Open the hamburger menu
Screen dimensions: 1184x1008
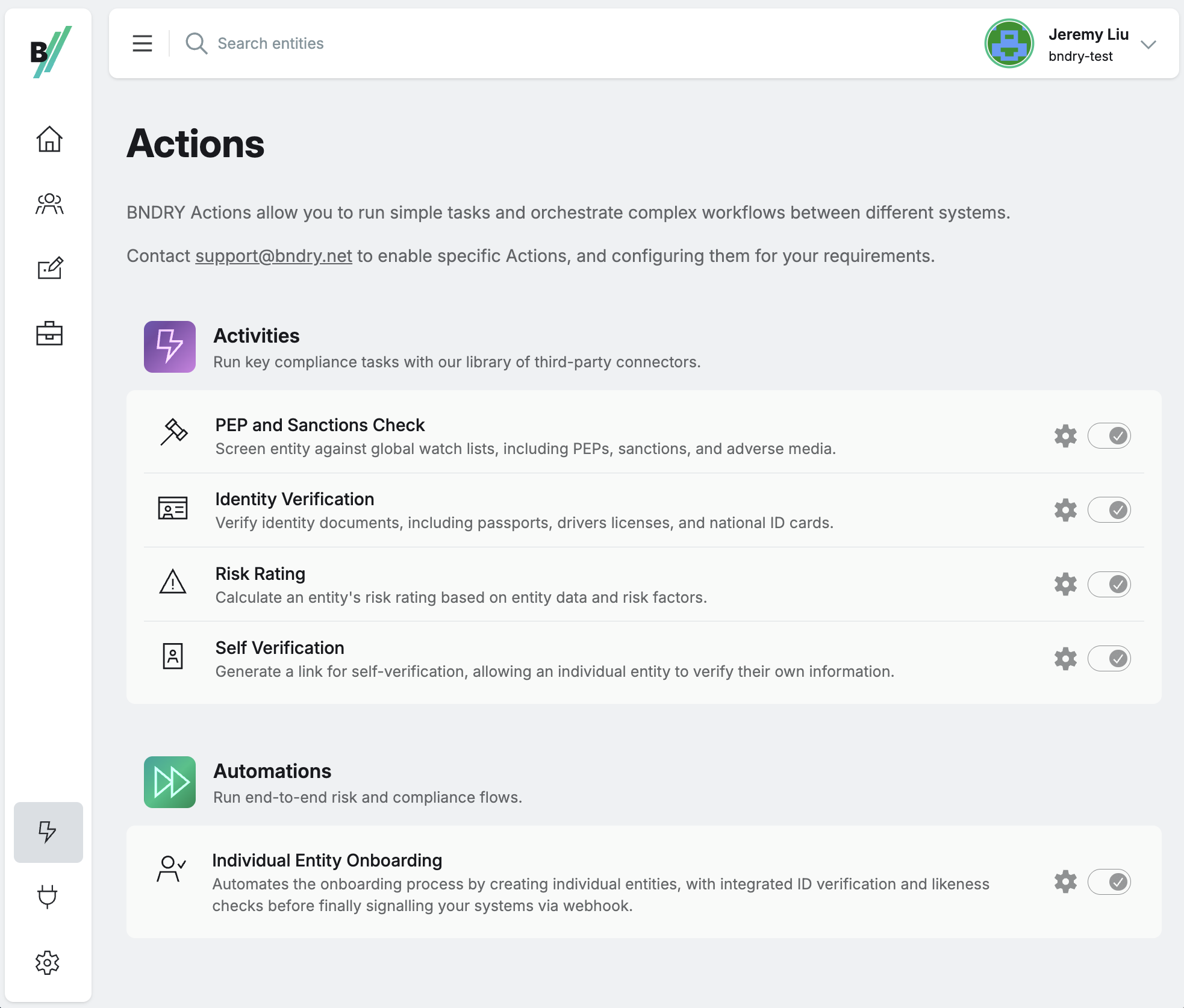142,43
